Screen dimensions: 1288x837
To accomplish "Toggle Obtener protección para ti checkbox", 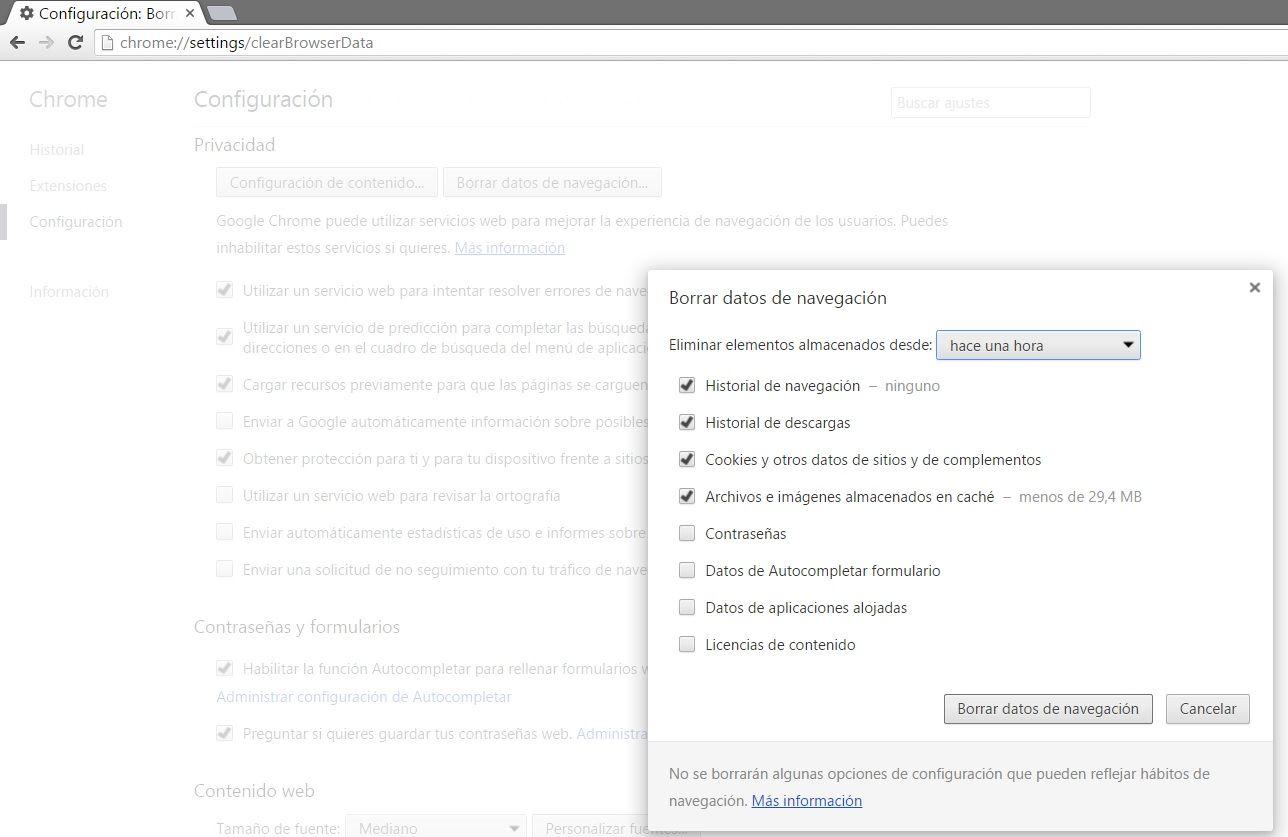I will 225,458.
